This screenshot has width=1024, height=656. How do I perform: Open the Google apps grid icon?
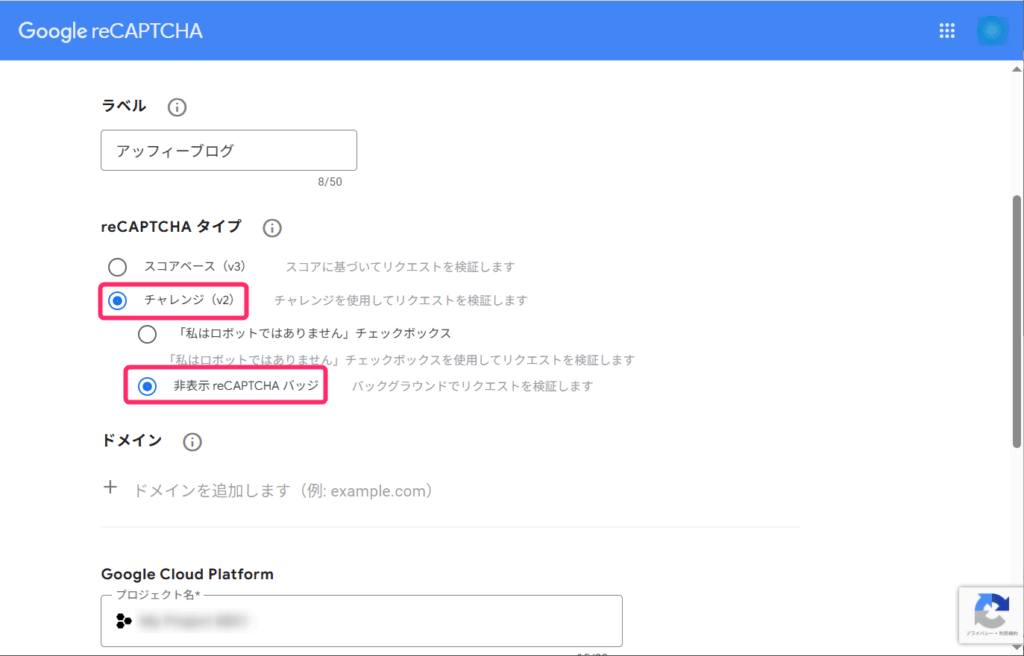pyautogui.click(x=947, y=31)
